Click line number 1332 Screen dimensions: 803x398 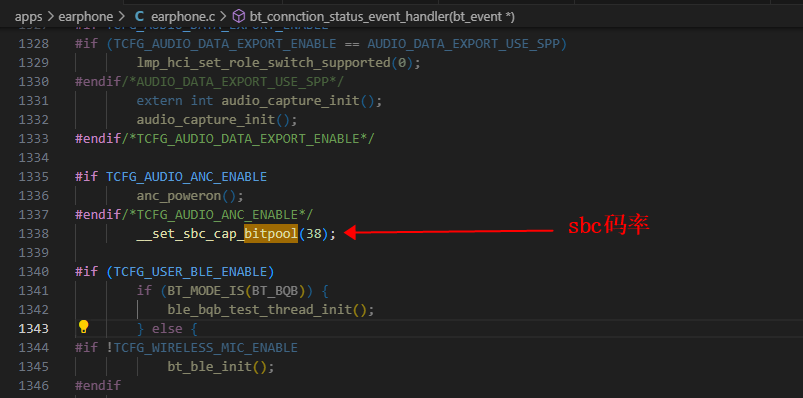pyautogui.click(x=34, y=119)
